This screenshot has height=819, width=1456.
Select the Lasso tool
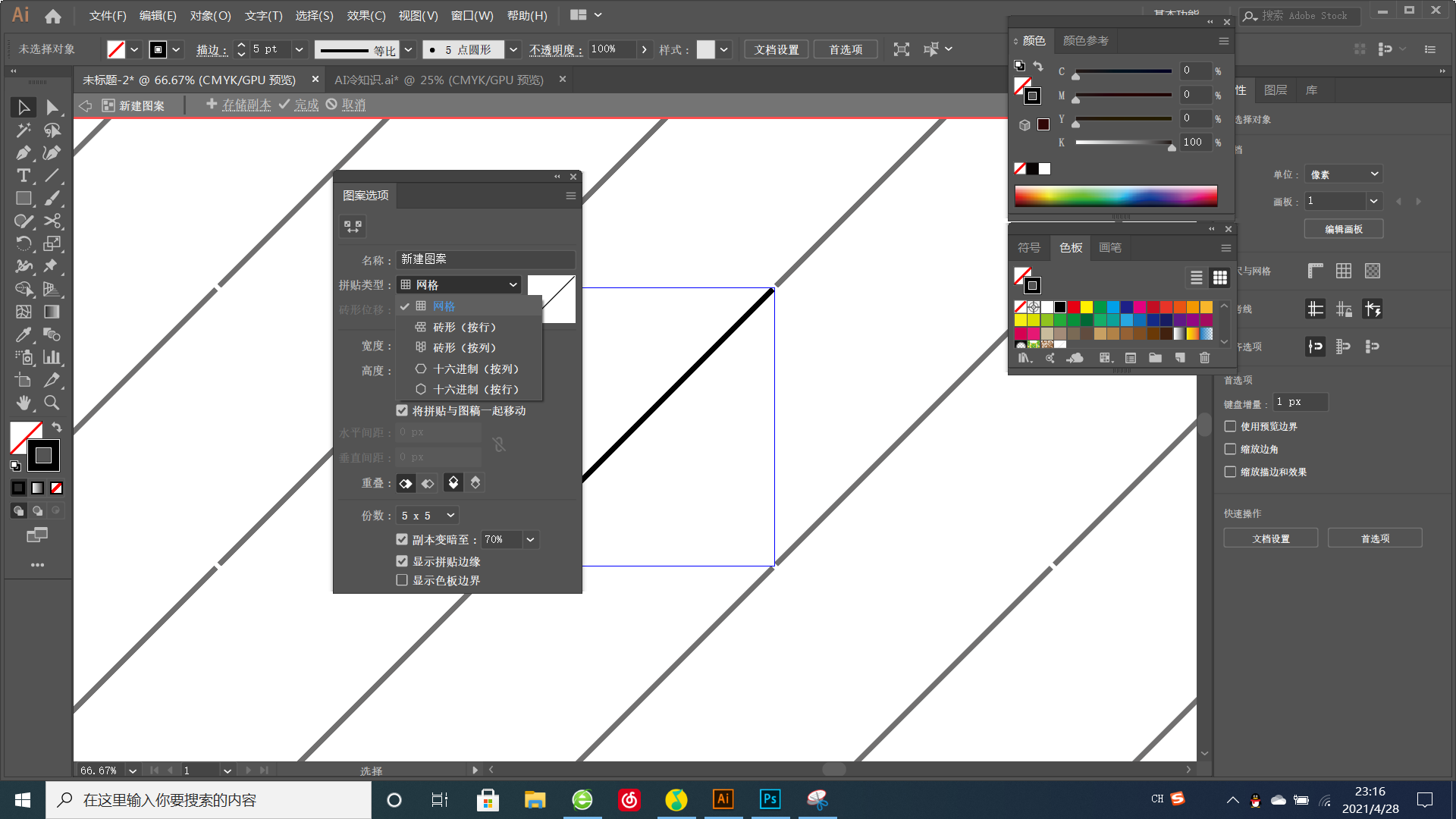click(x=52, y=130)
